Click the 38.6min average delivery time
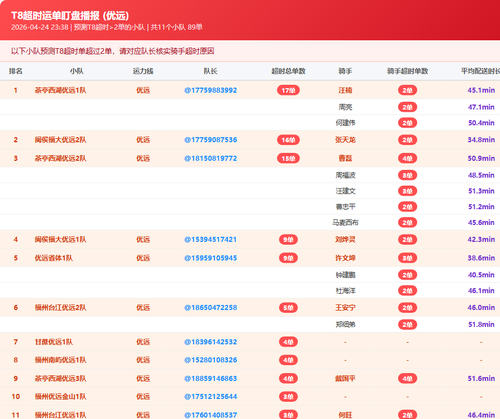Viewport: 500px width, 419px height. [481, 258]
